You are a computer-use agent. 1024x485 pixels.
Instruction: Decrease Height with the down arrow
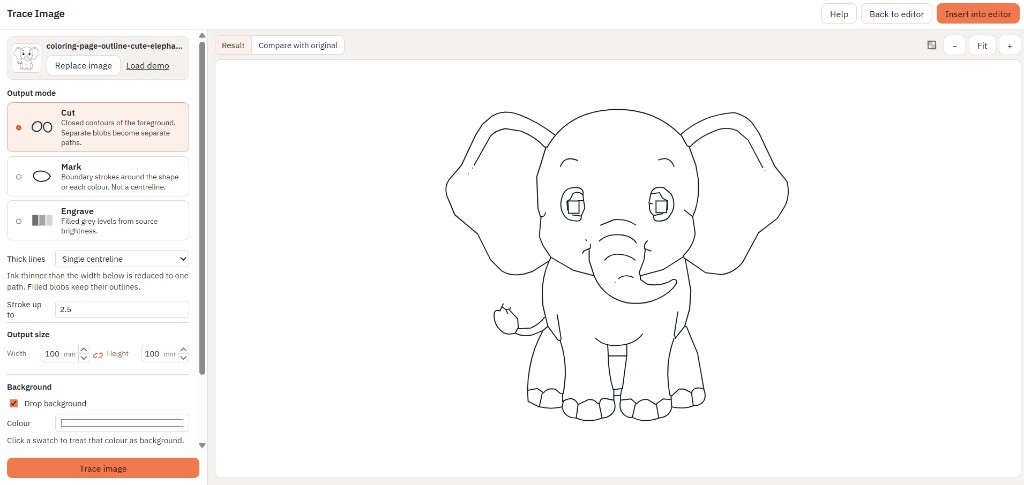pos(184,358)
